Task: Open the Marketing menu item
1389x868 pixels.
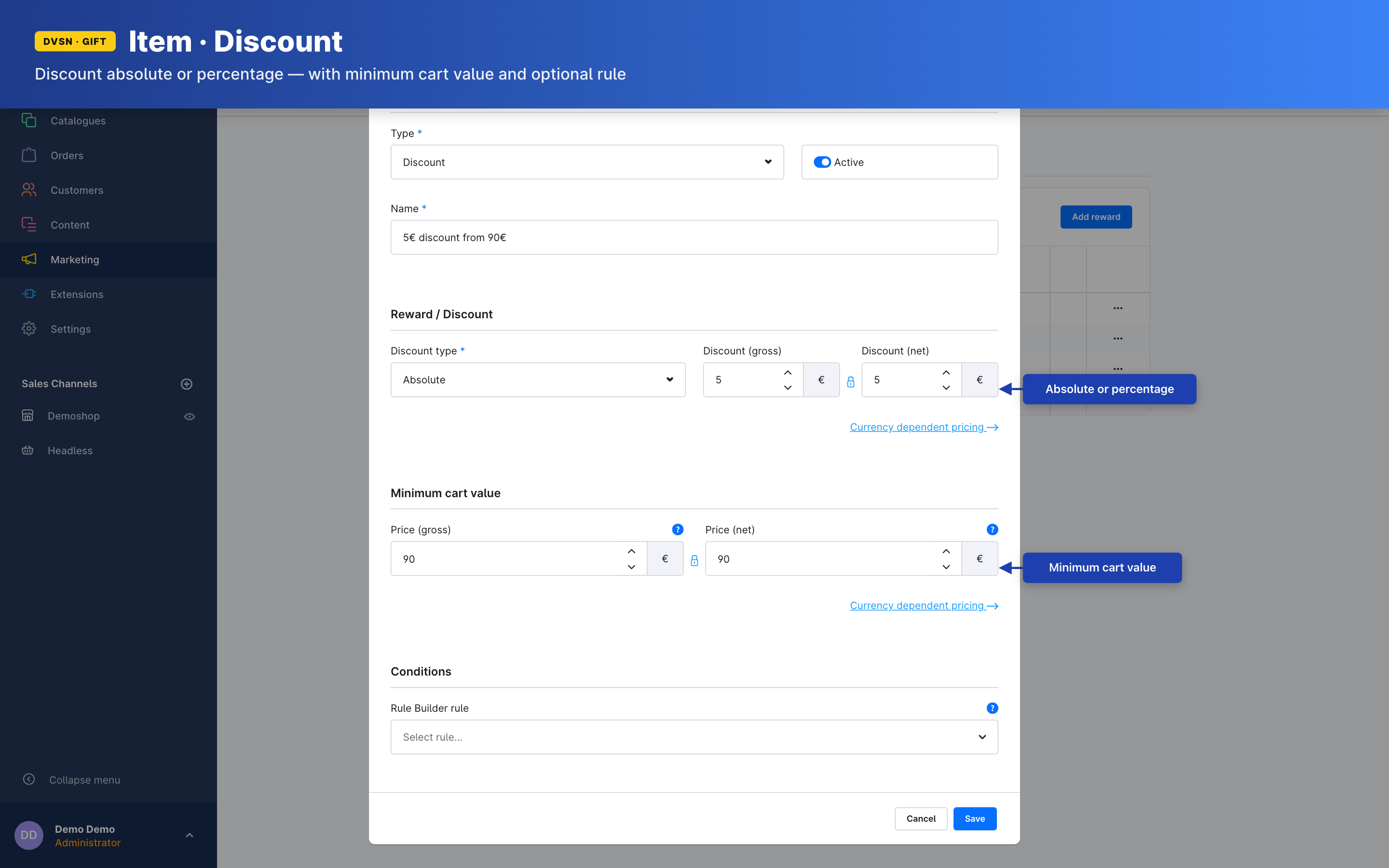Action: click(75, 259)
